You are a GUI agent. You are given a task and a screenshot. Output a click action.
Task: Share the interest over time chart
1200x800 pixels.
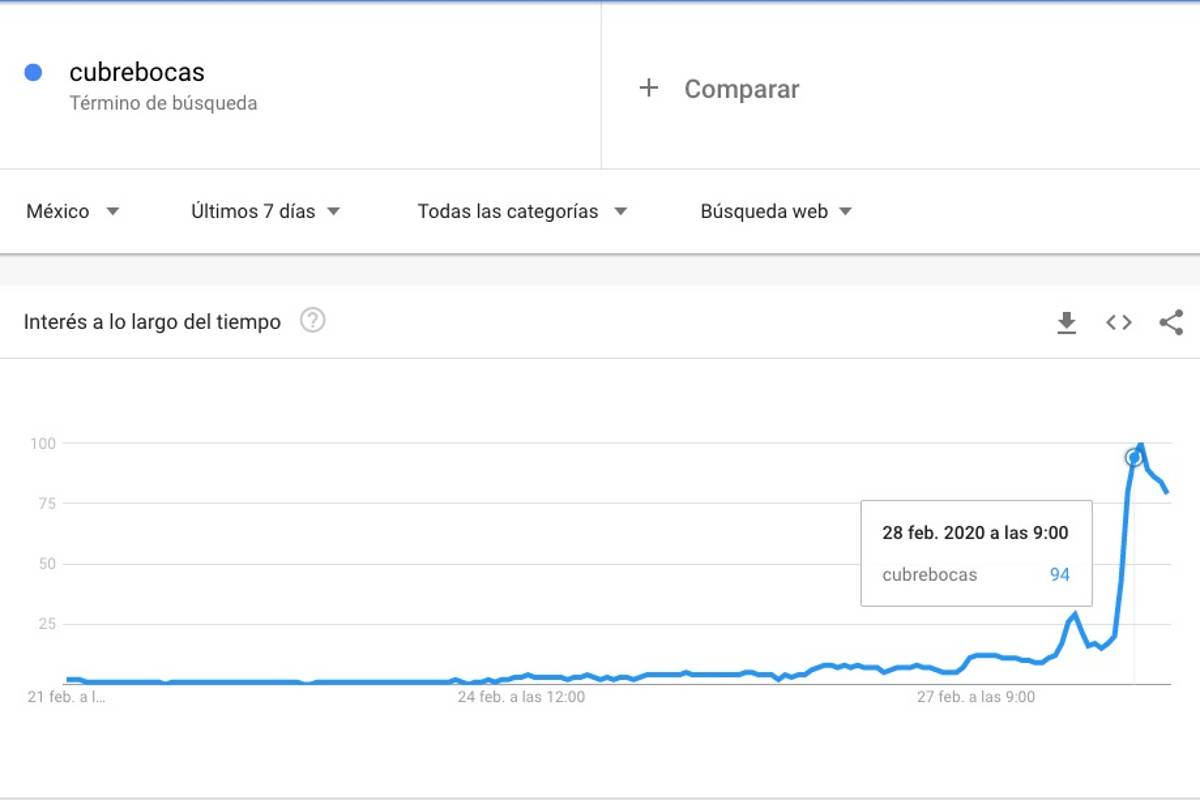pyautogui.click(x=1169, y=322)
